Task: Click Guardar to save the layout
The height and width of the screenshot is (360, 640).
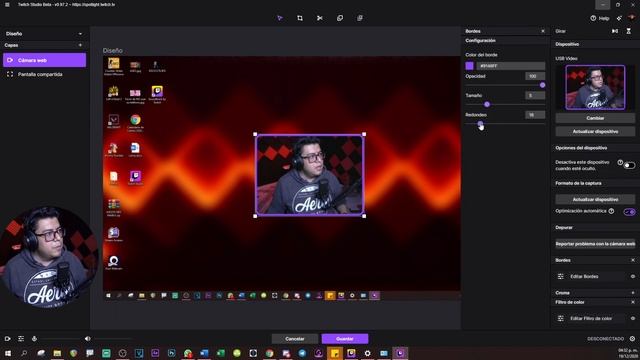Action: [x=345, y=339]
